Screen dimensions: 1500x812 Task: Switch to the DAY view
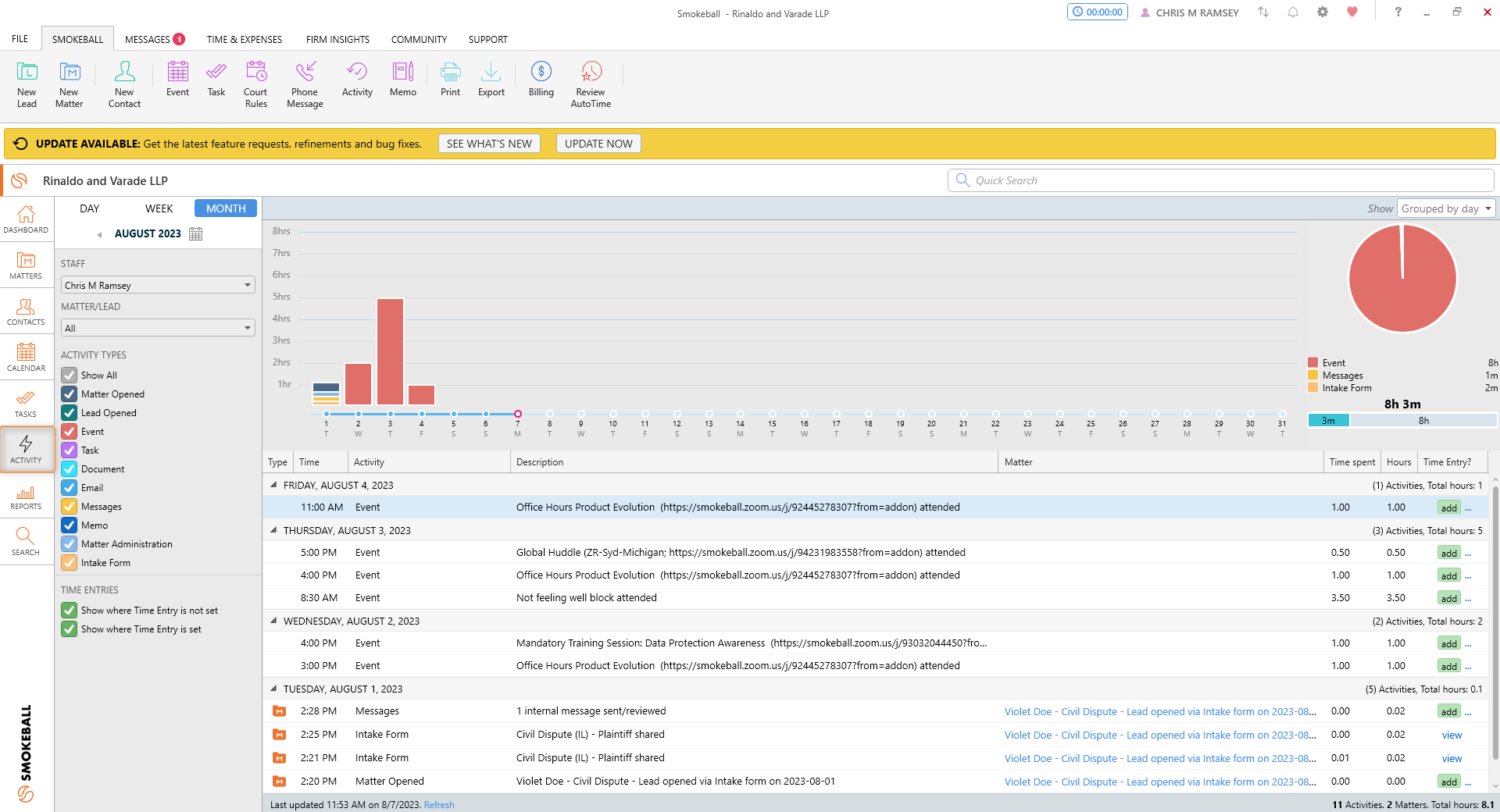(90, 208)
